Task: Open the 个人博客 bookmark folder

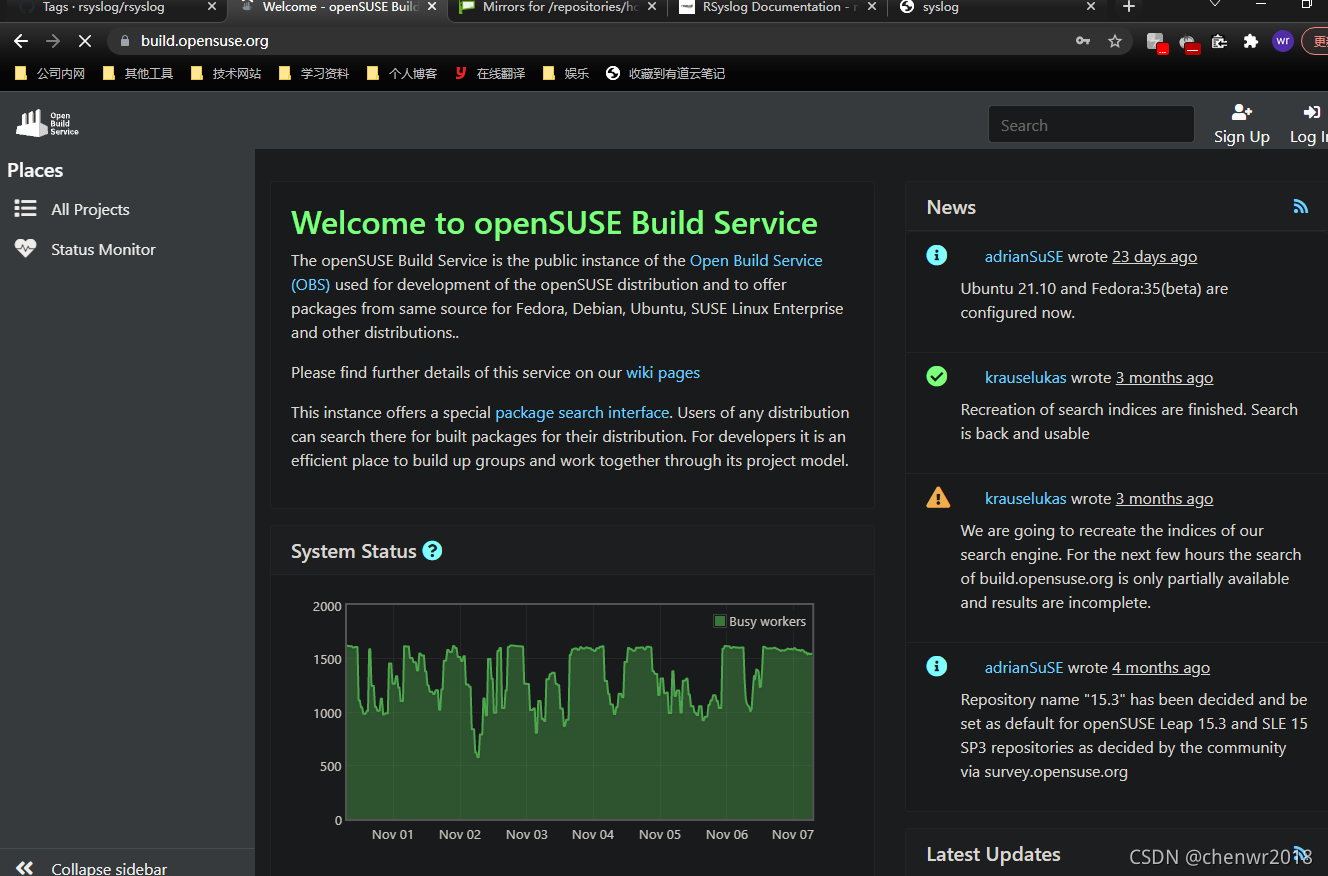Action: 402,73
